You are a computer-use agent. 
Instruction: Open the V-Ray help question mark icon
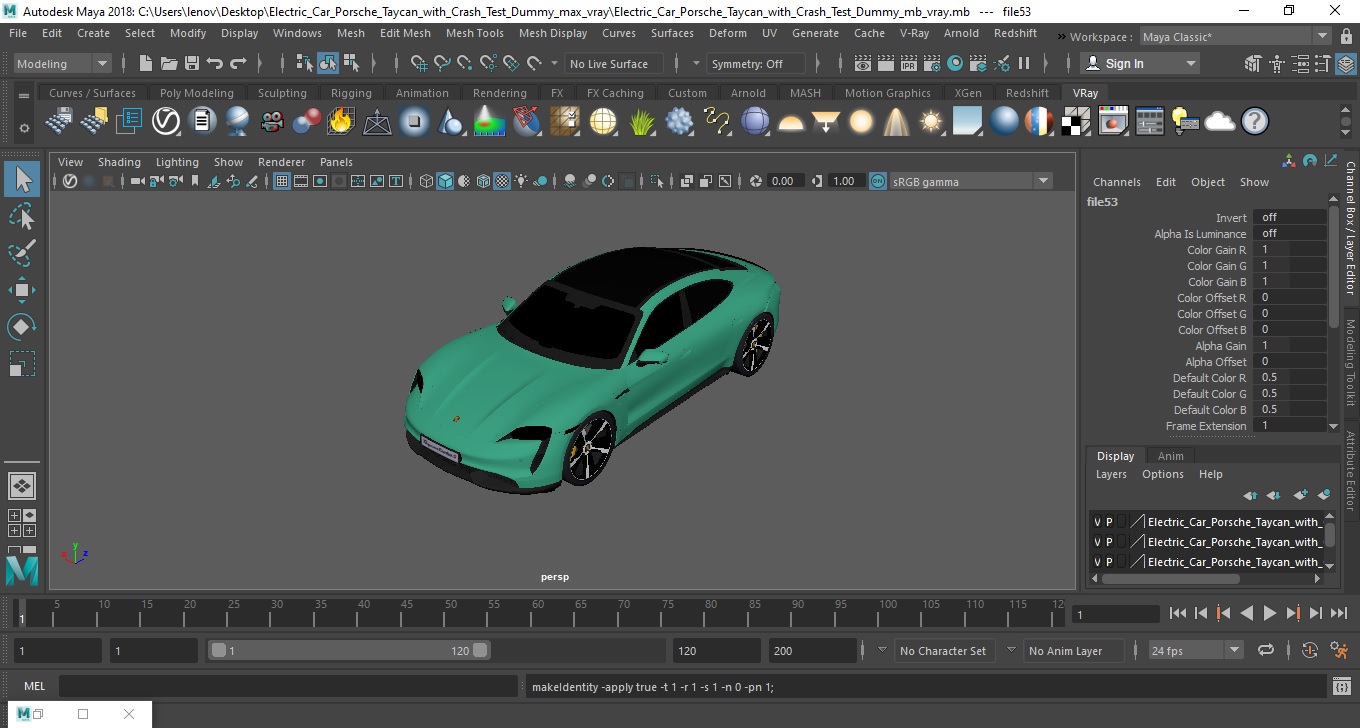1255,122
